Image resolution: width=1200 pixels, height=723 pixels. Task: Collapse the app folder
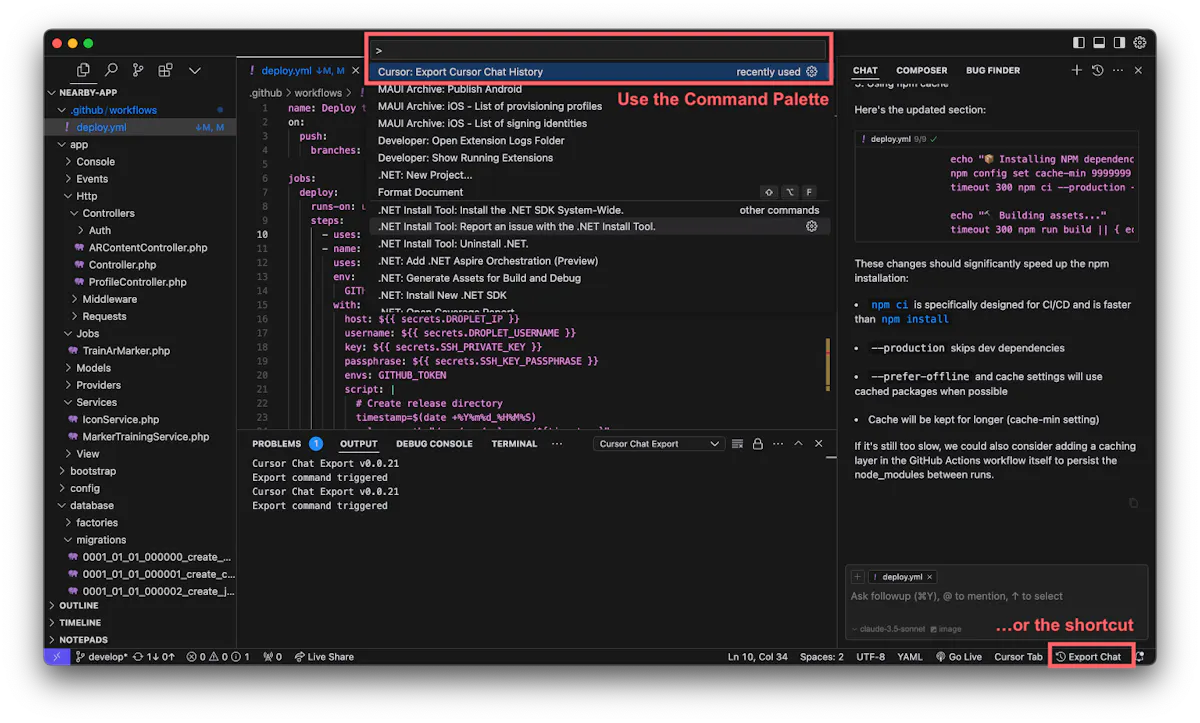point(79,145)
